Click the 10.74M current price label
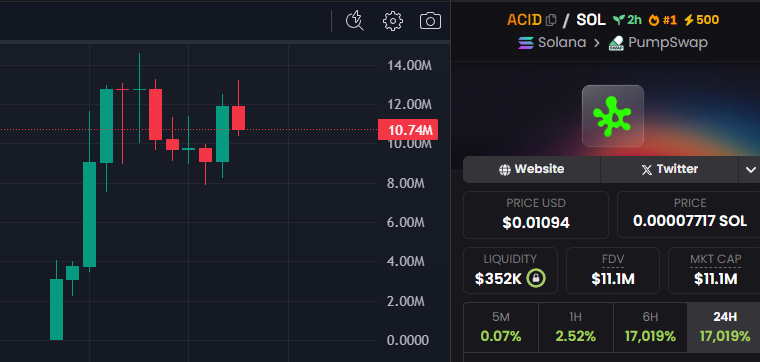760x362 pixels. pos(408,130)
